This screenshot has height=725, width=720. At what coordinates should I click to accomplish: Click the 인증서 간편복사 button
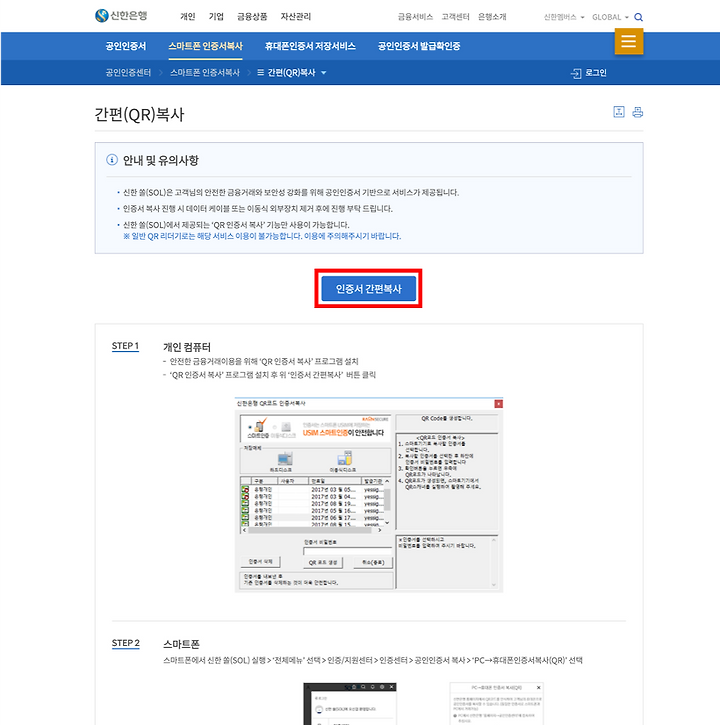369,289
